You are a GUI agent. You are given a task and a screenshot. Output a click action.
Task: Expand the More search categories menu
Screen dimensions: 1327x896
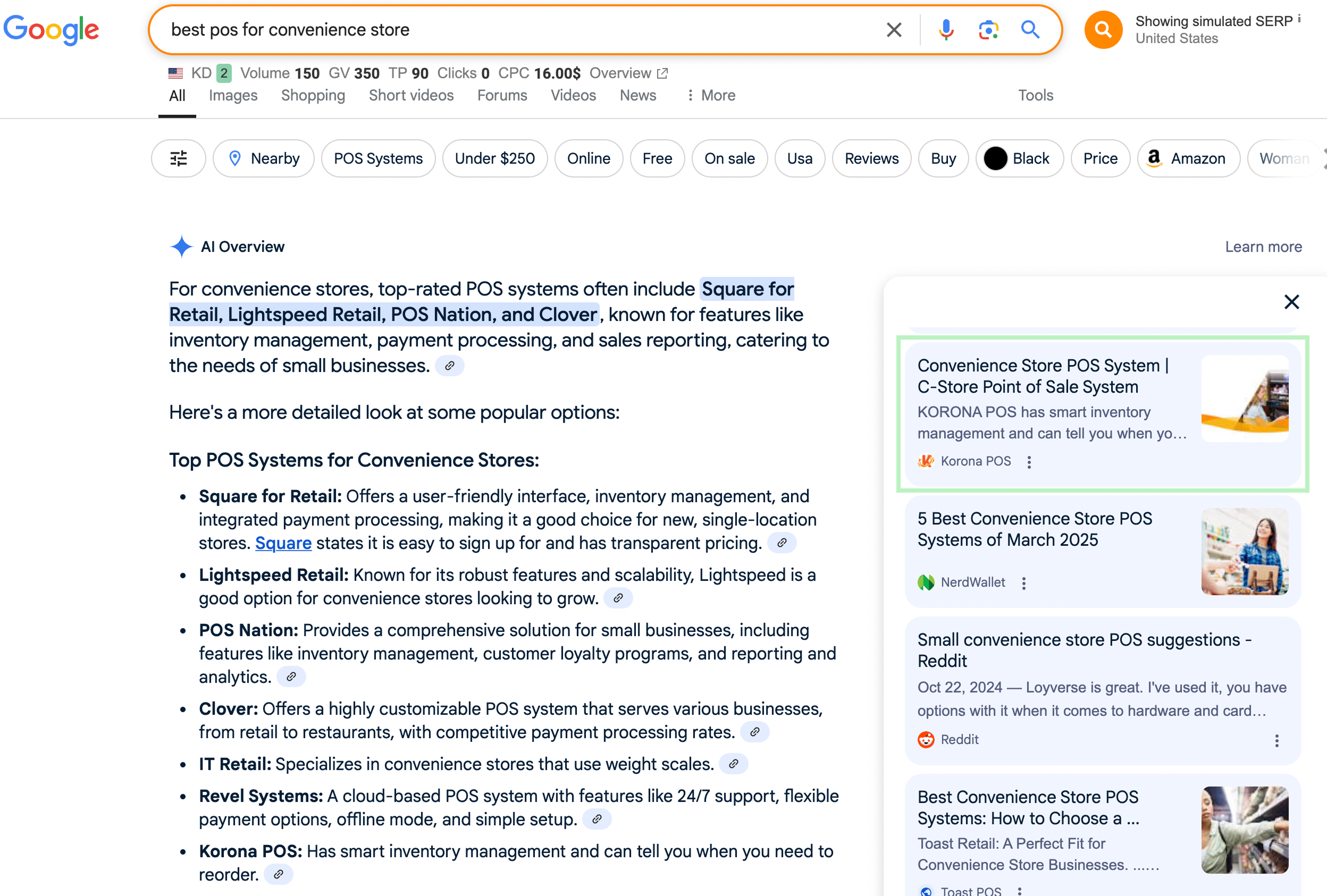pos(711,95)
